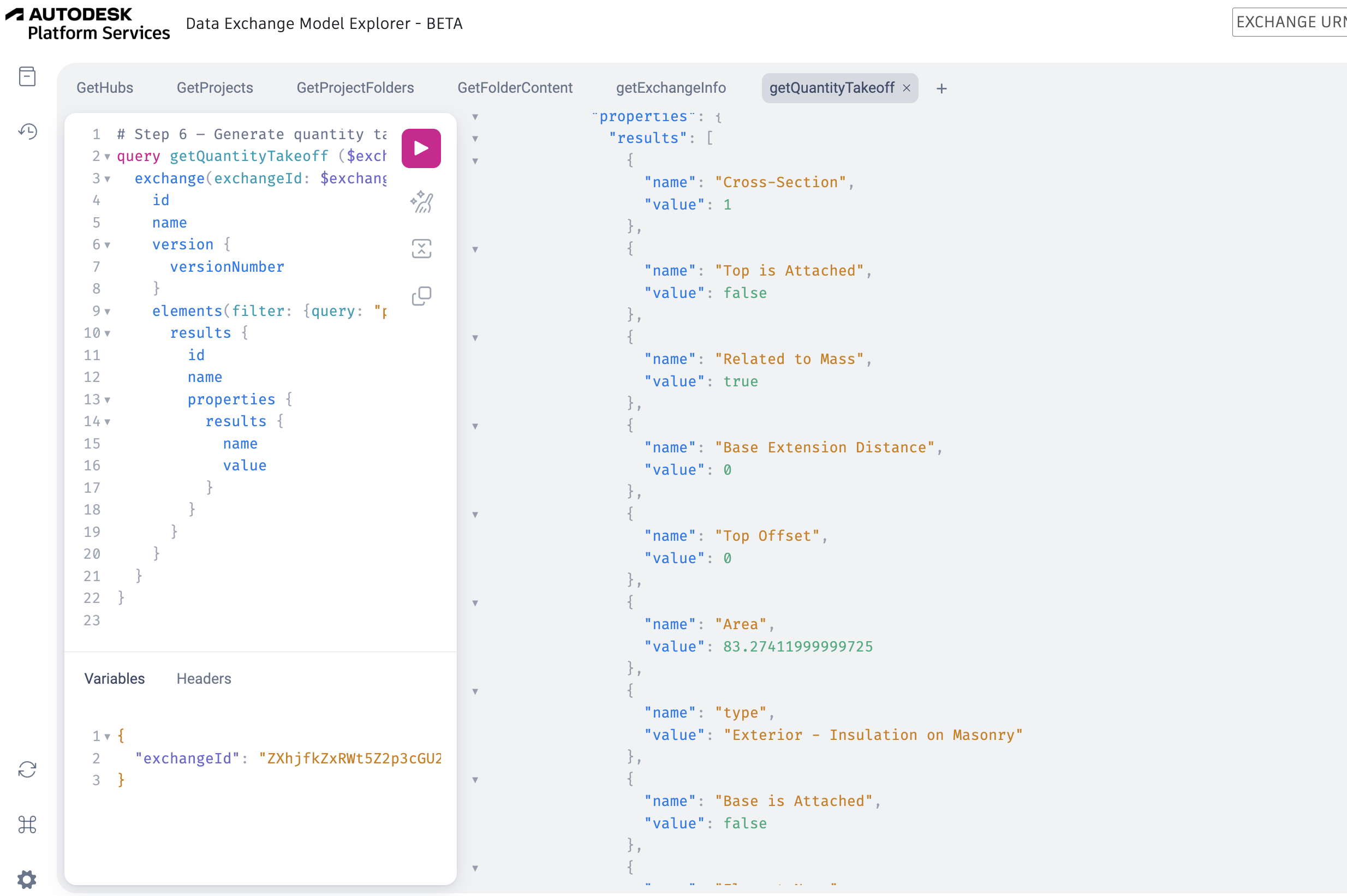Click the "Base is Attached" name string
Image resolution: width=1347 pixels, height=896 pixels.
pos(794,801)
